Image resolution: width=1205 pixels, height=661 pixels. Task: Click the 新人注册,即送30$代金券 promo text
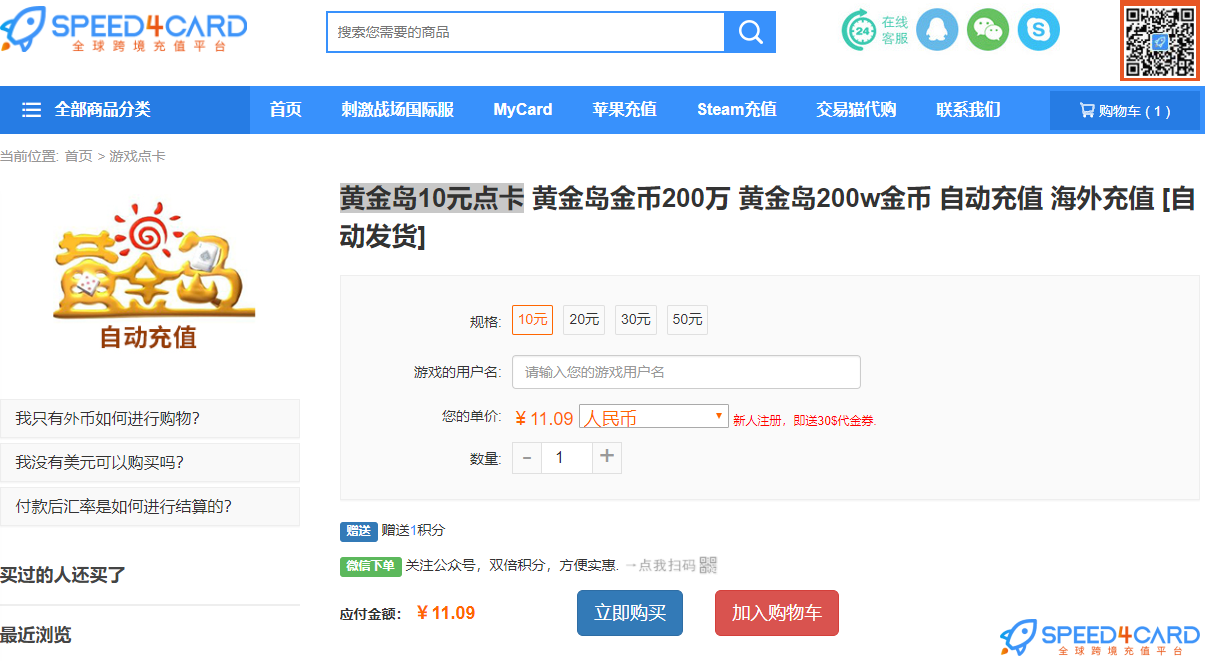pyautogui.click(x=805, y=421)
